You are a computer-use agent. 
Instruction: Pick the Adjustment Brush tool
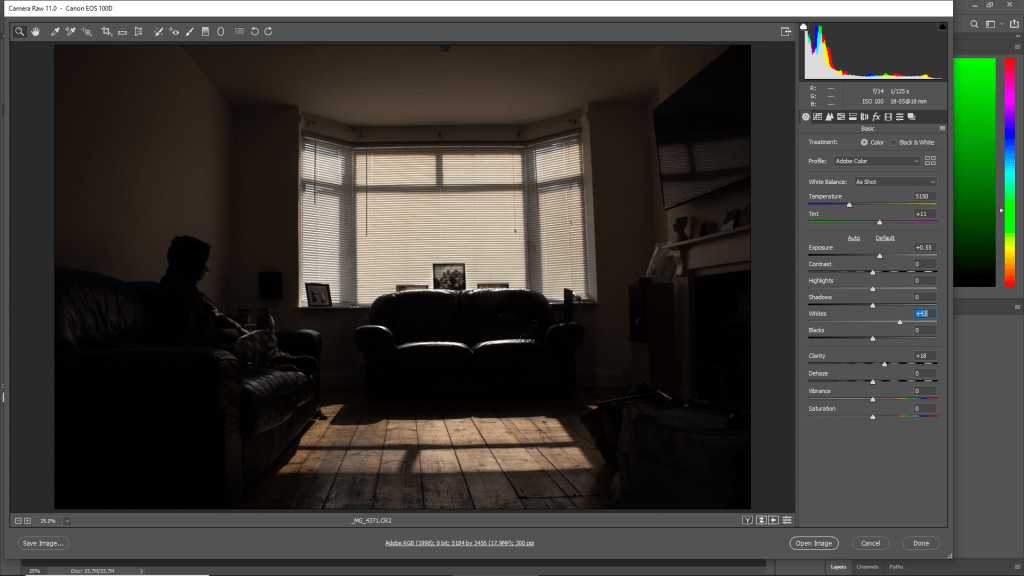coord(189,32)
